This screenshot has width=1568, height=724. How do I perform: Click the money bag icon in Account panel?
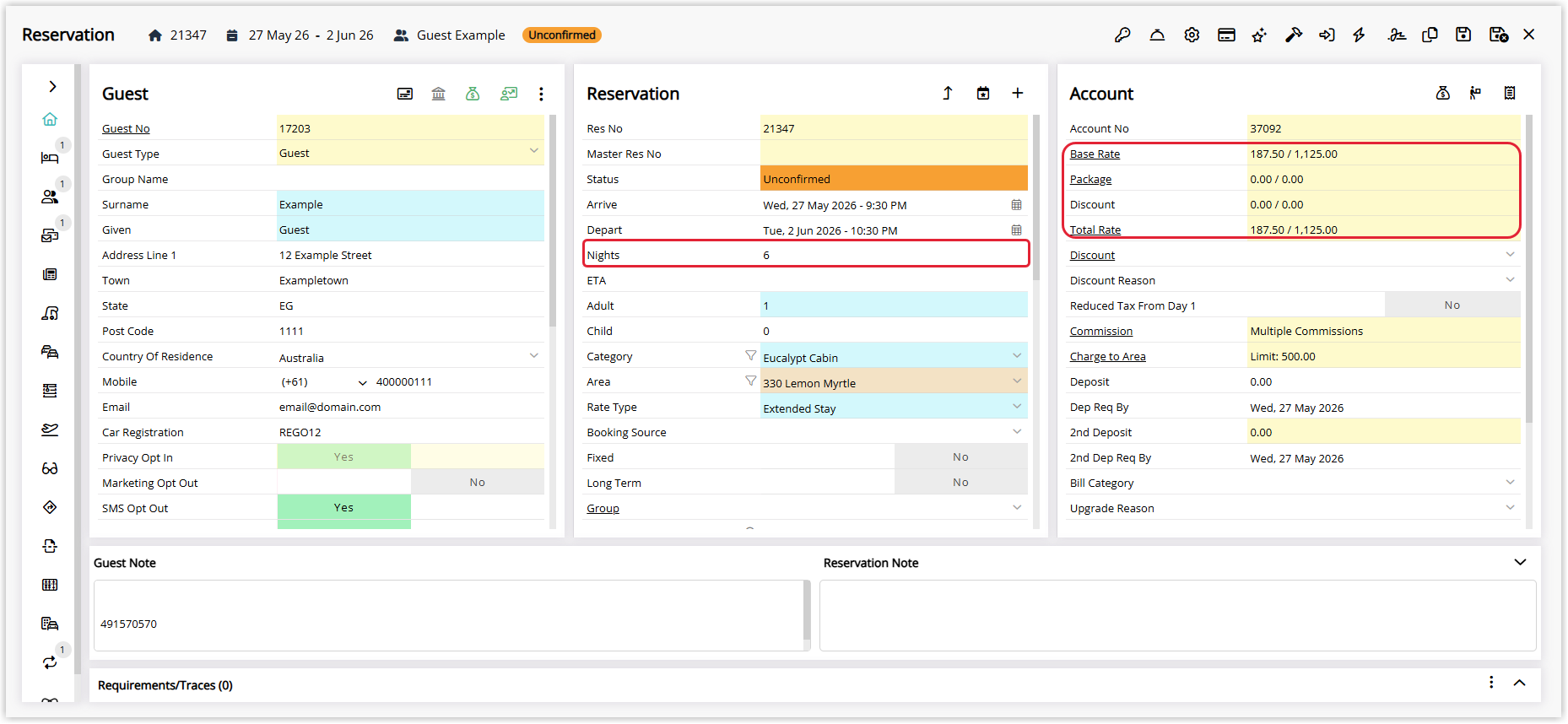[x=1443, y=93]
